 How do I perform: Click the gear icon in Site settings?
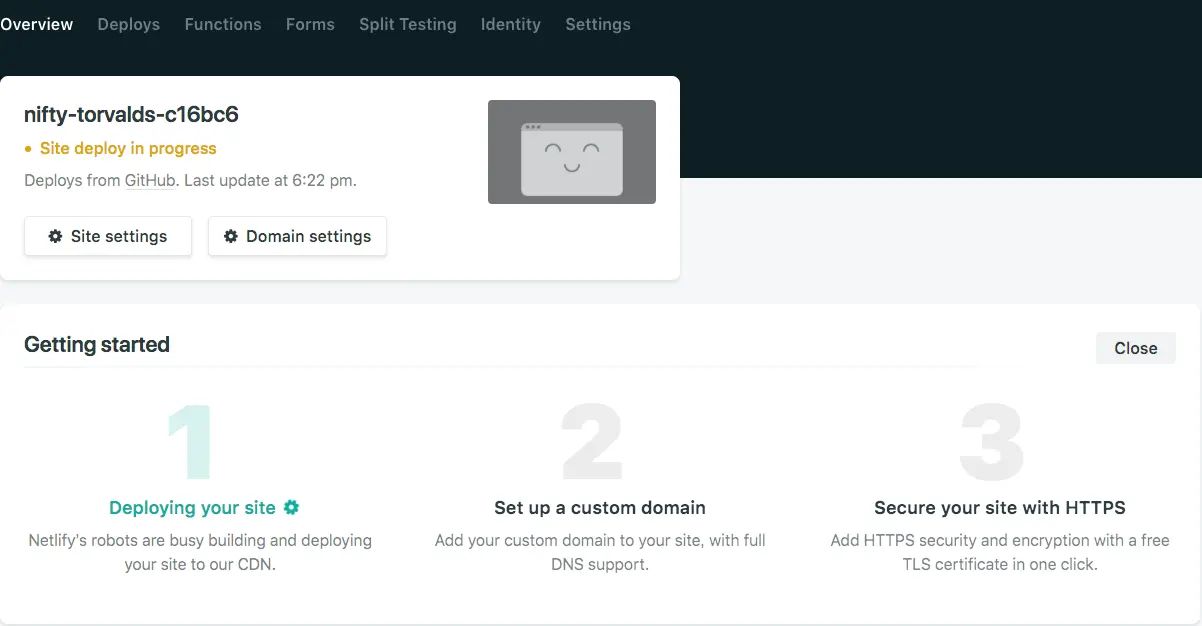tap(56, 236)
